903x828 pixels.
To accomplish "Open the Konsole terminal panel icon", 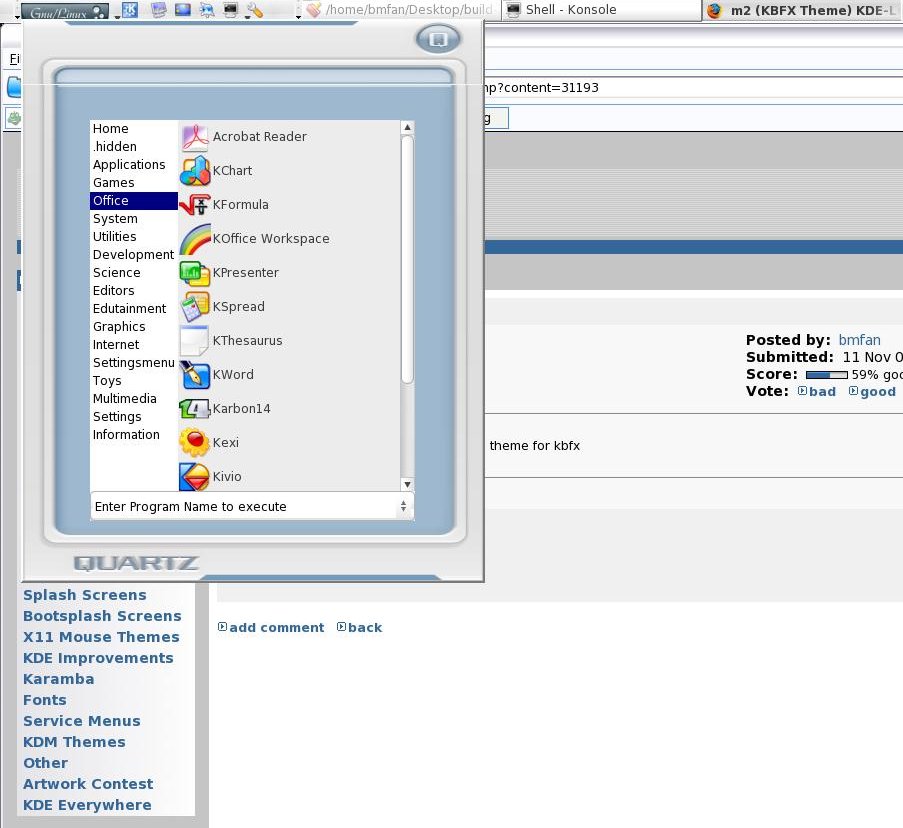I will point(230,10).
